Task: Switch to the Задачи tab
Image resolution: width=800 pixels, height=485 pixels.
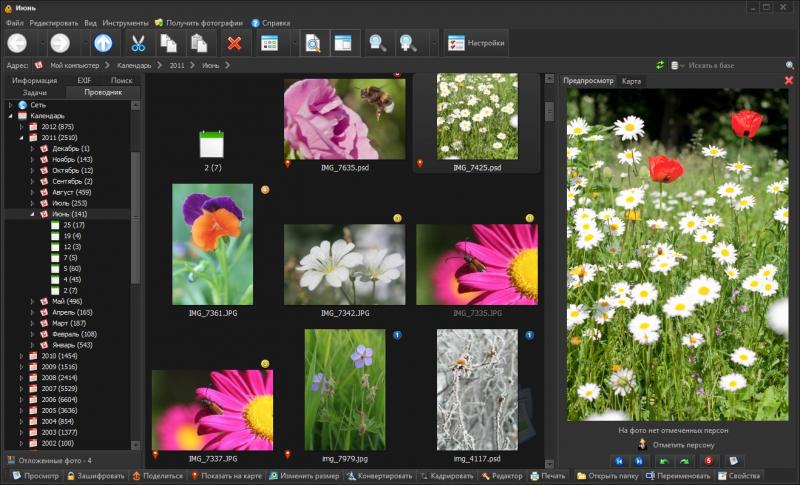Action: pos(35,92)
